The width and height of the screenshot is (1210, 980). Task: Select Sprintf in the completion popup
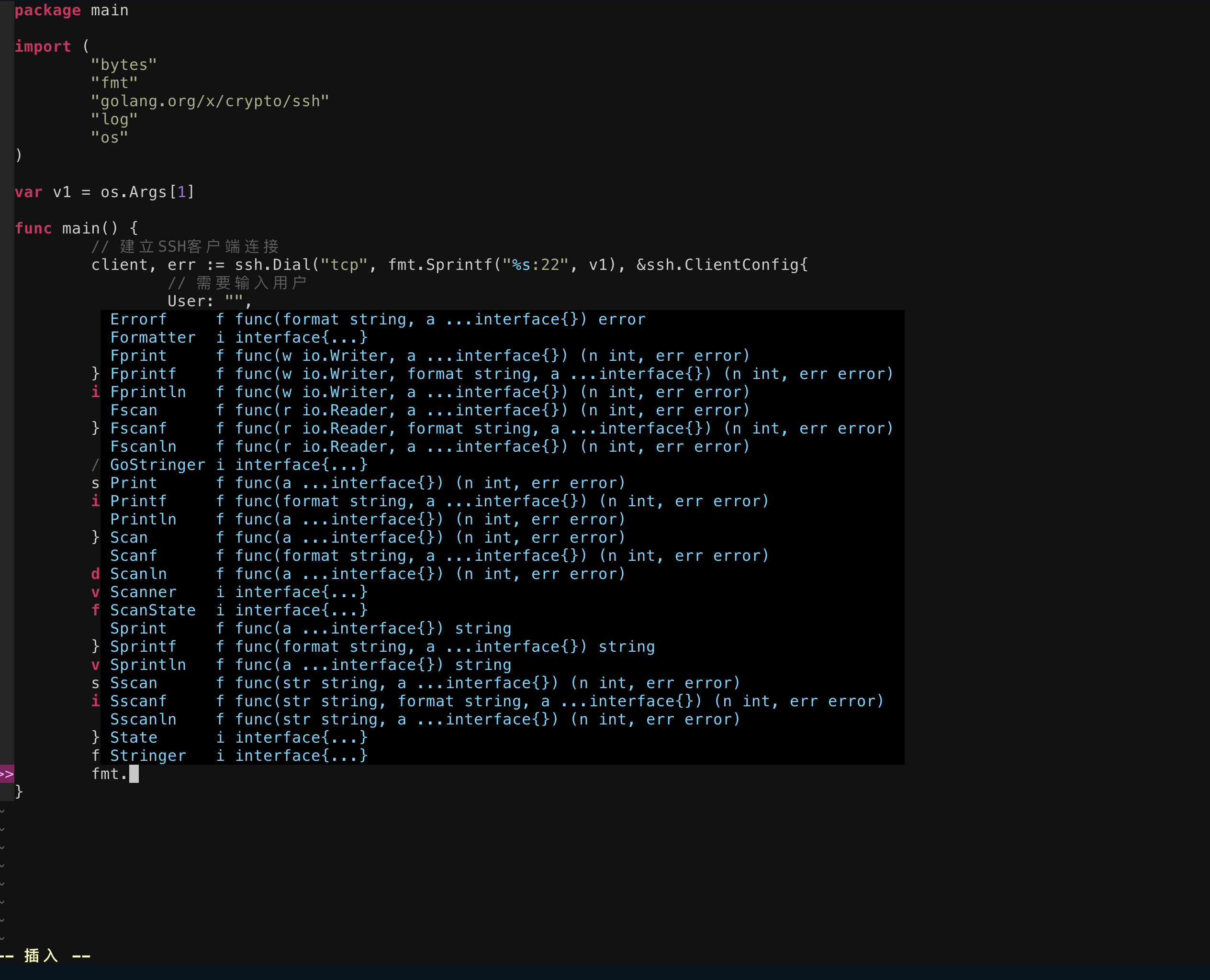[x=503, y=646]
